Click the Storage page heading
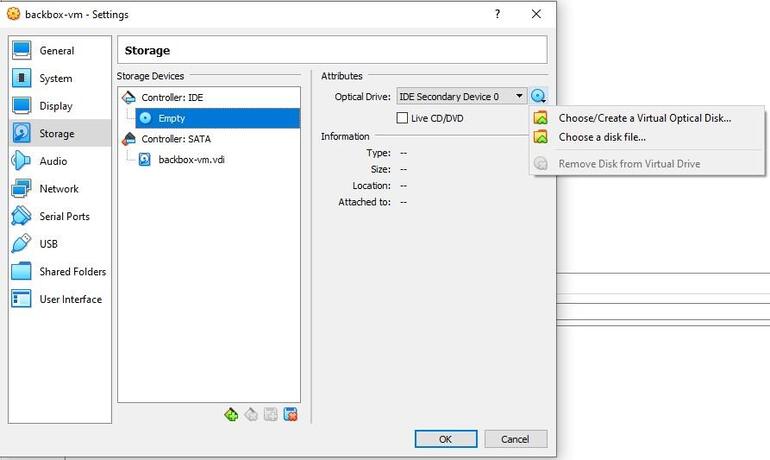The image size is (770, 460). (147, 50)
